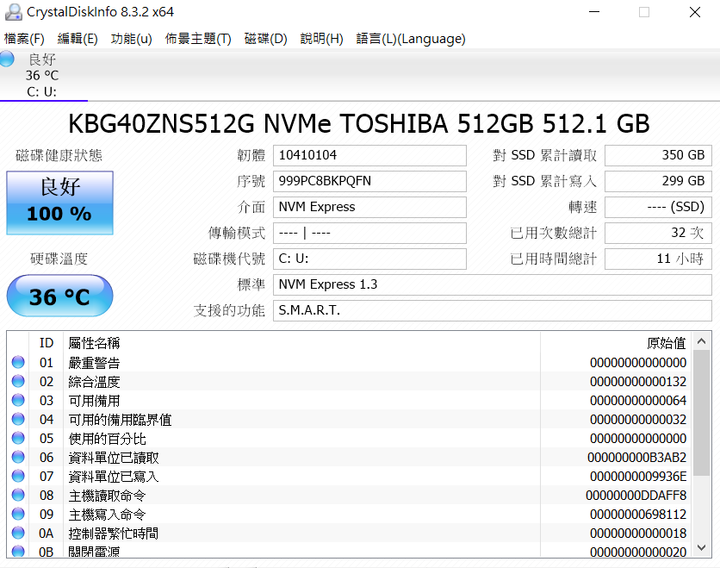720x568 pixels.
Task: Click the disk model title KBG40ZNS512G
Action: 359,124
